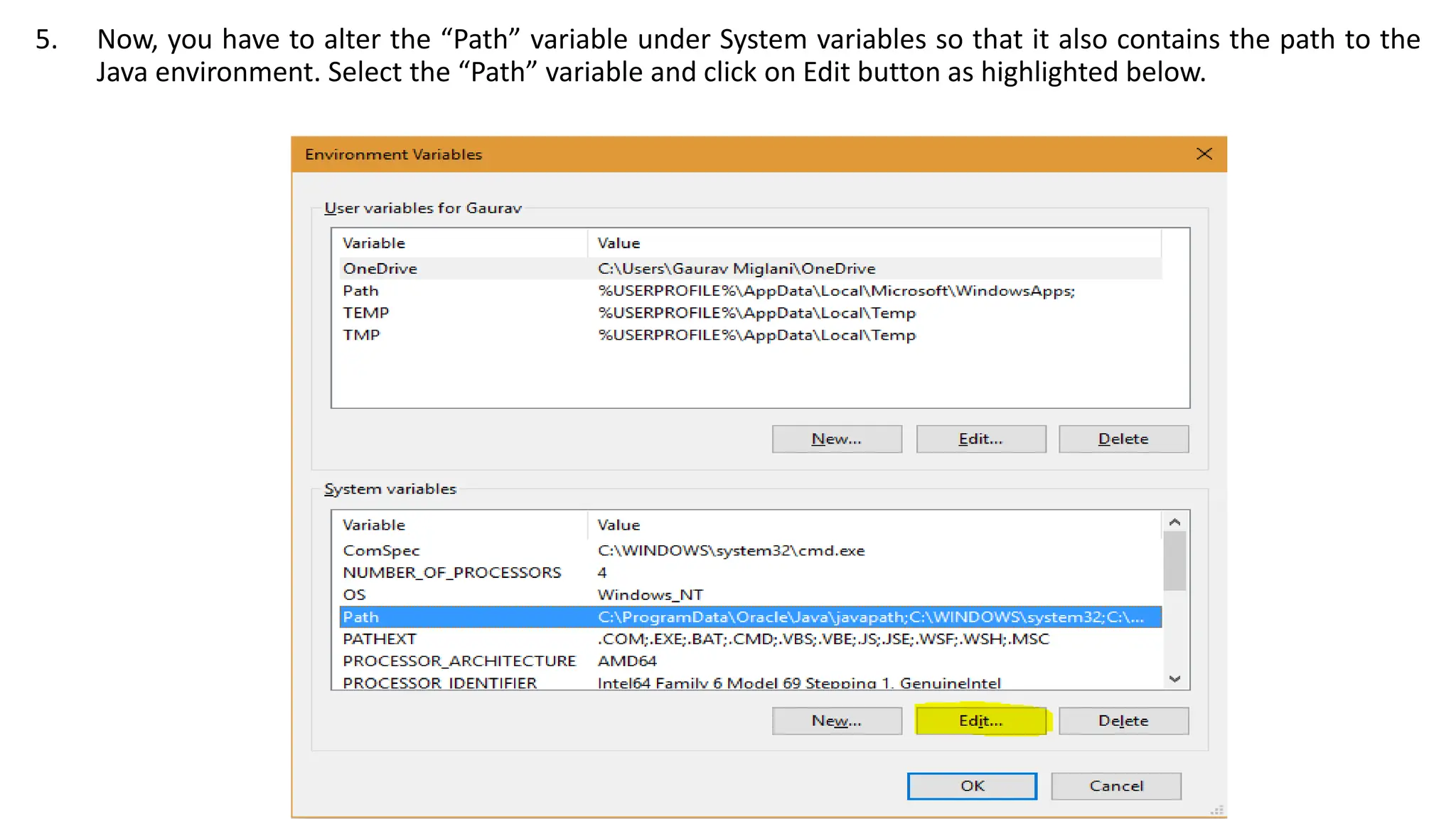
Task: Select PATHEXT system variable row
Action: (x=750, y=639)
